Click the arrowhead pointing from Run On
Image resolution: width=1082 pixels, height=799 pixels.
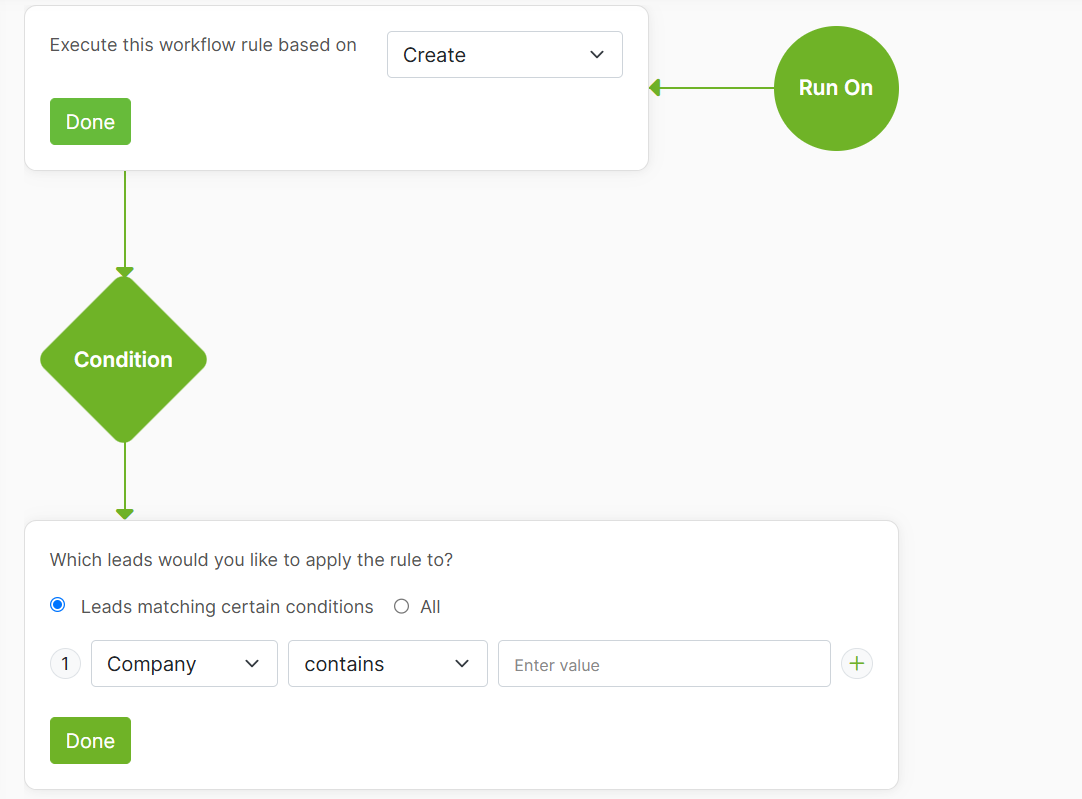pyautogui.click(x=655, y=88)
